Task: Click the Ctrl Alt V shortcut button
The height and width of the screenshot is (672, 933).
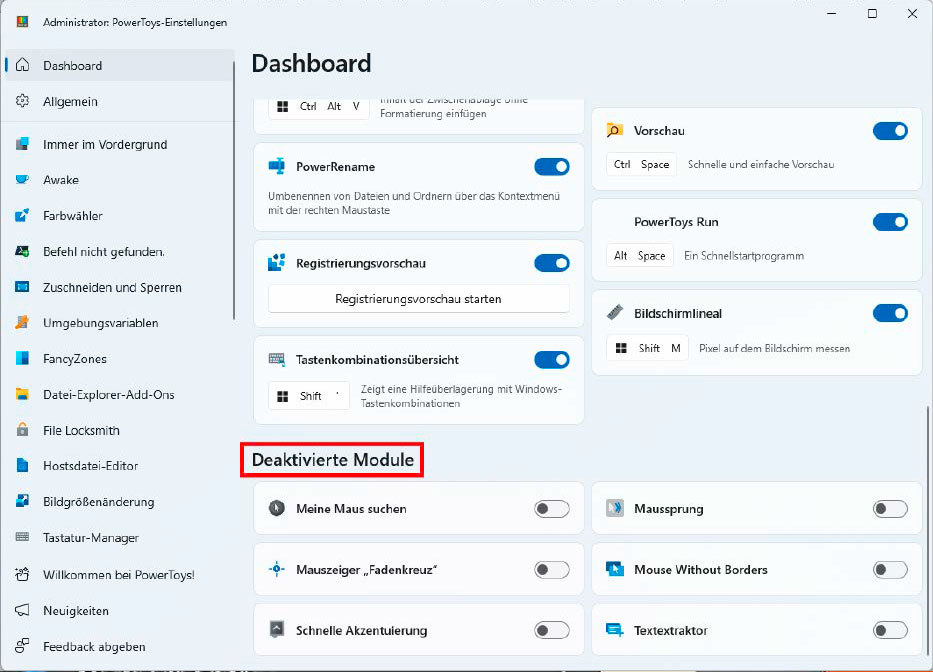Action: point(318,107)
